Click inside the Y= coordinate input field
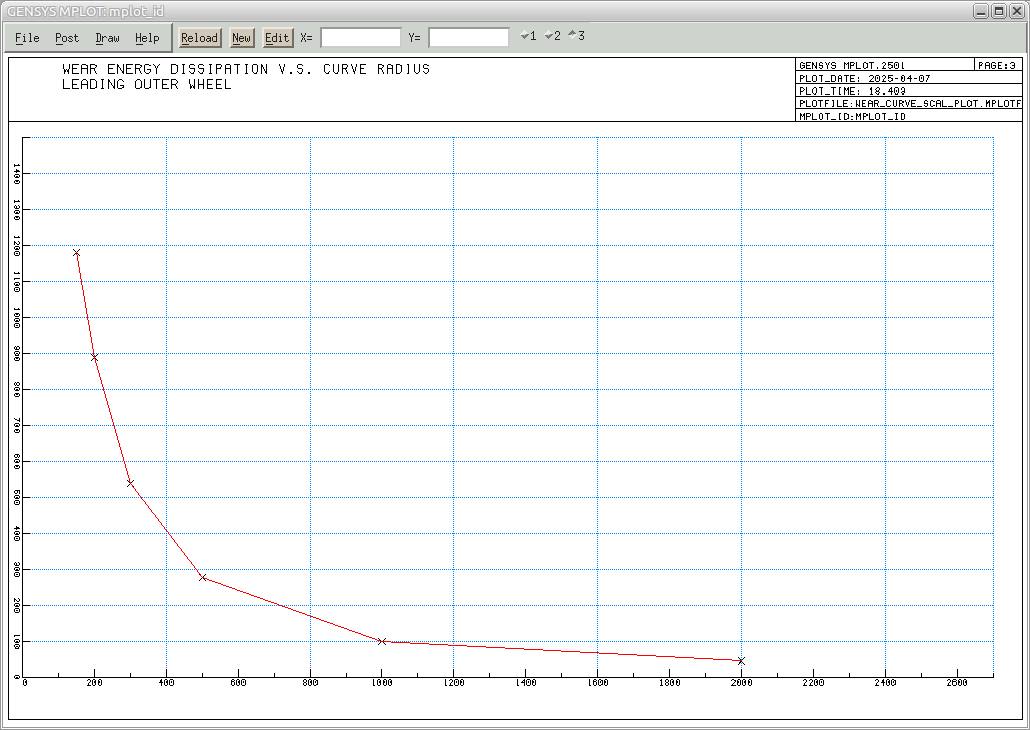Viewport: 1030px width, 730px height. [467, 36]
